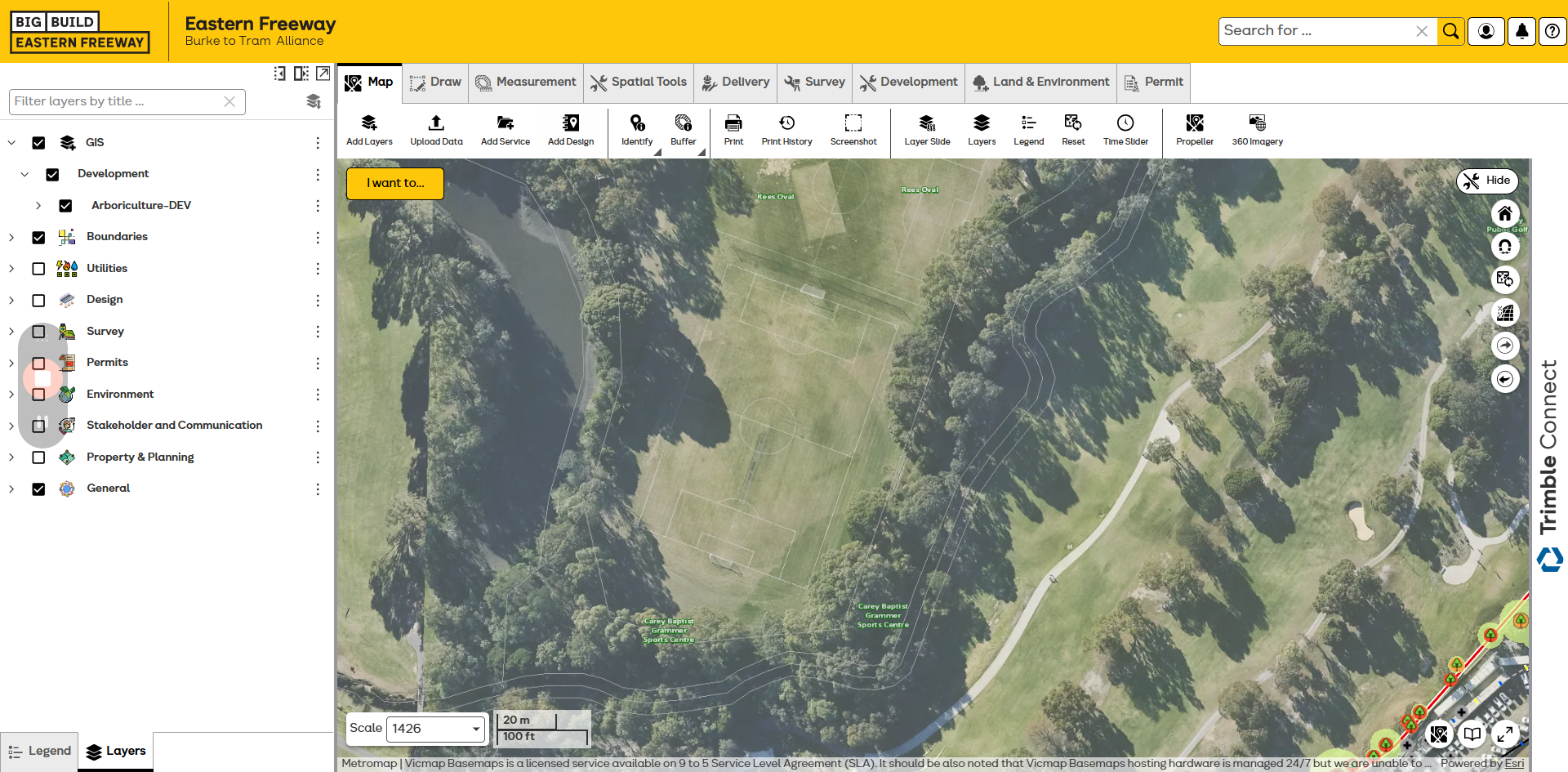Collapse the Development group
Image resolution: width=1568 pixels, height=772 pixels.
(24, 174)
